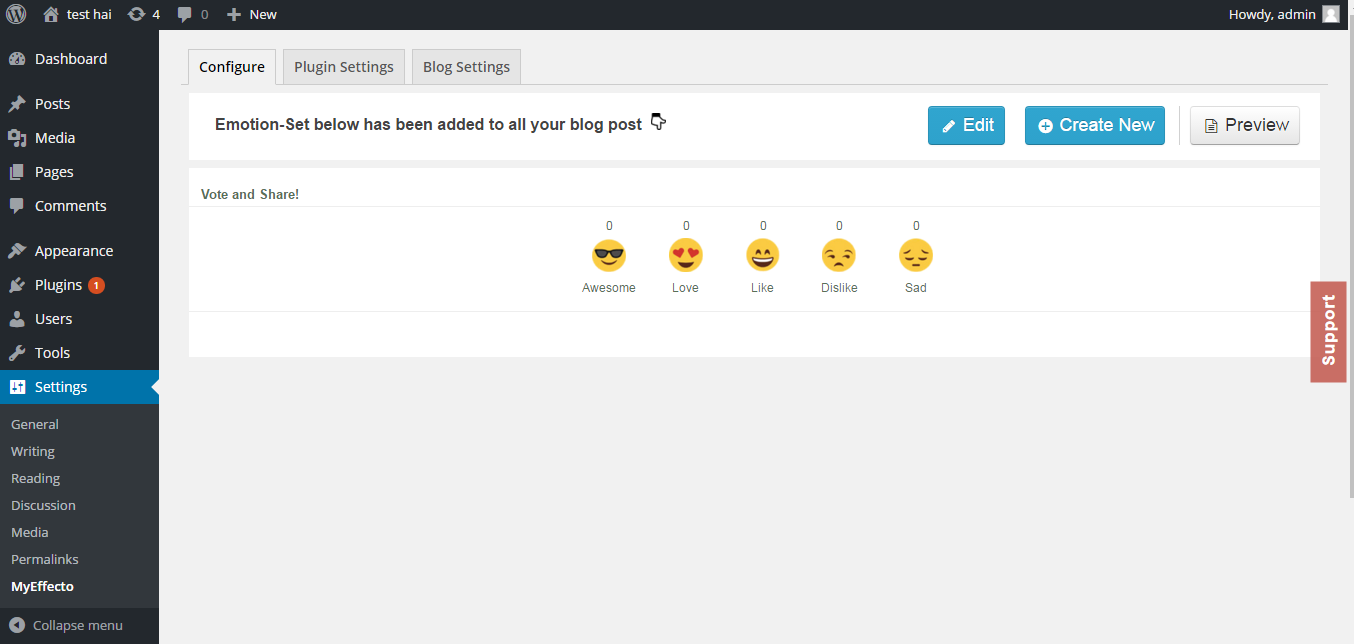
Task: Vote with the Love heart-eyes emoji
Action: click(686, 256)
